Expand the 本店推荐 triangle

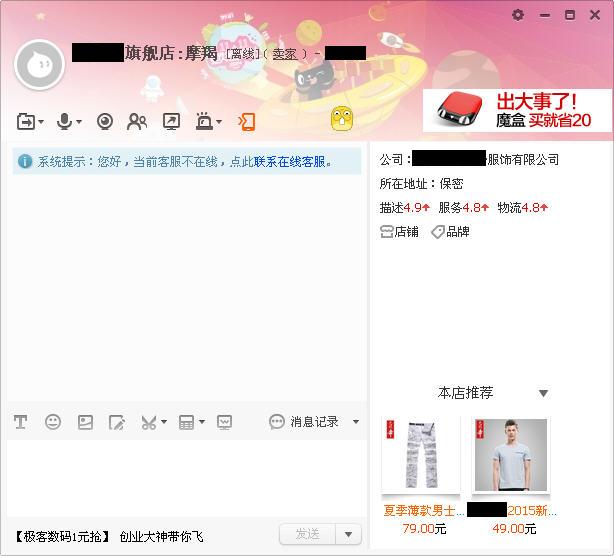click(x=543, y=393)
